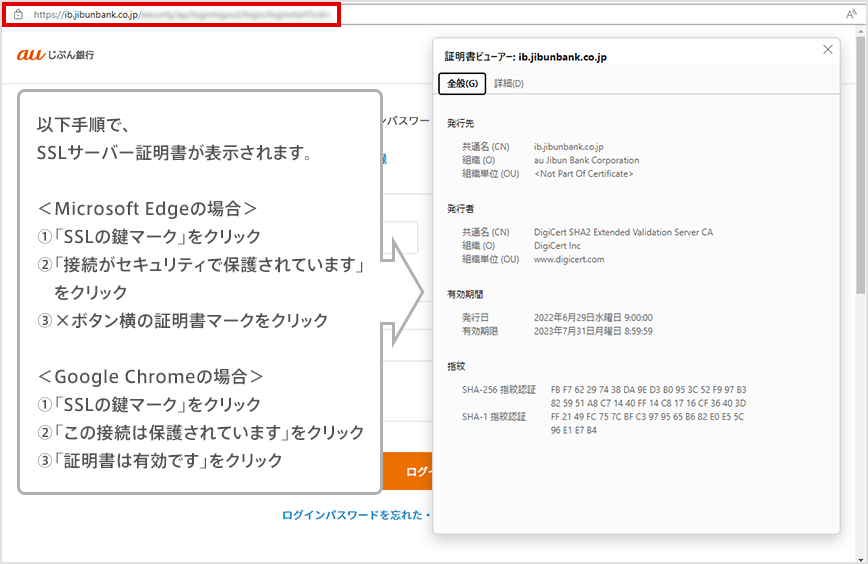
Task: Select the 全般(G) tab
Action: pos(462,84)
